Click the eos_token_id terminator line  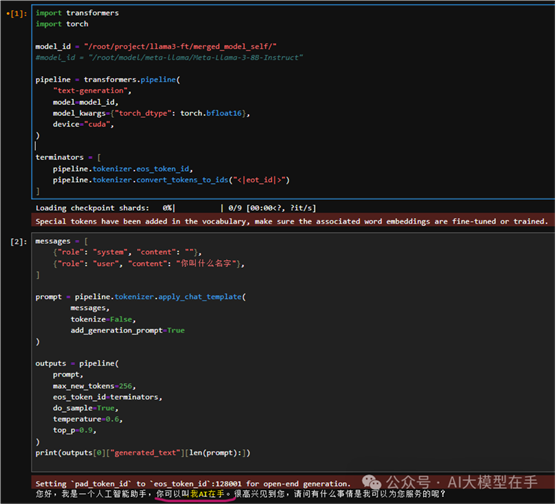pos(123,169)
